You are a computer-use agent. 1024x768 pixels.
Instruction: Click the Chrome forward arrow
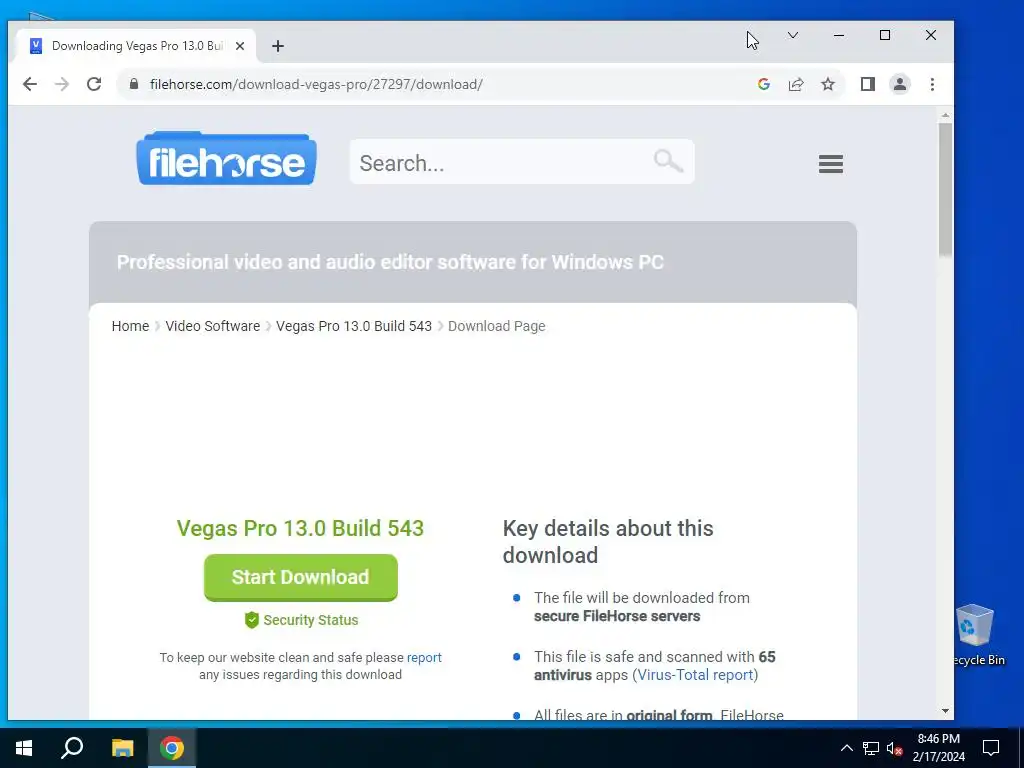coord(62,84)
